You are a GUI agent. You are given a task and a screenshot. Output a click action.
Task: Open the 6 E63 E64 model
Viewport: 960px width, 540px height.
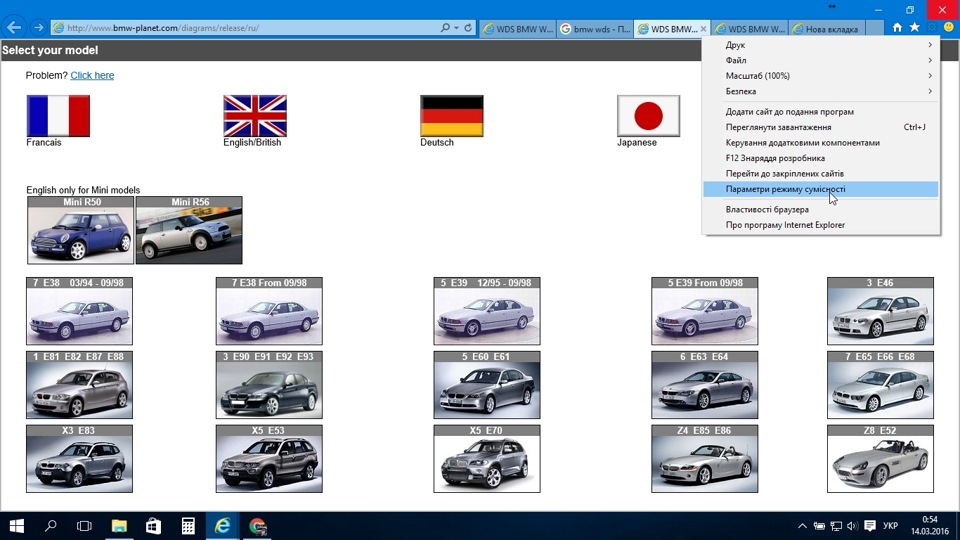(x=705, y=385)
